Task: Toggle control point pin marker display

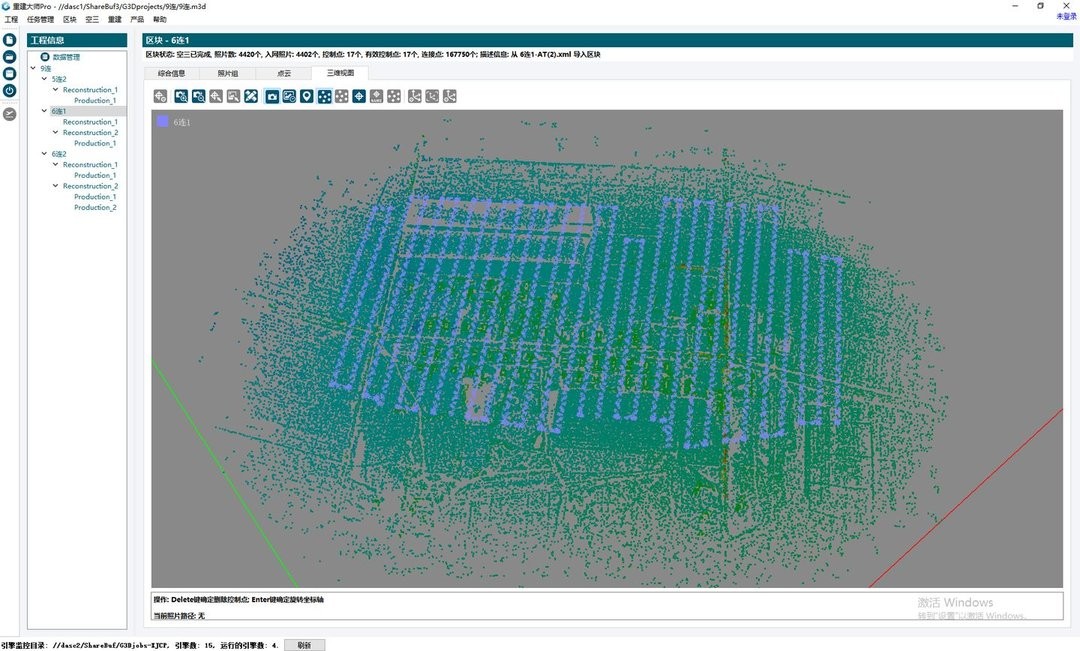Action: click(307, 96)
